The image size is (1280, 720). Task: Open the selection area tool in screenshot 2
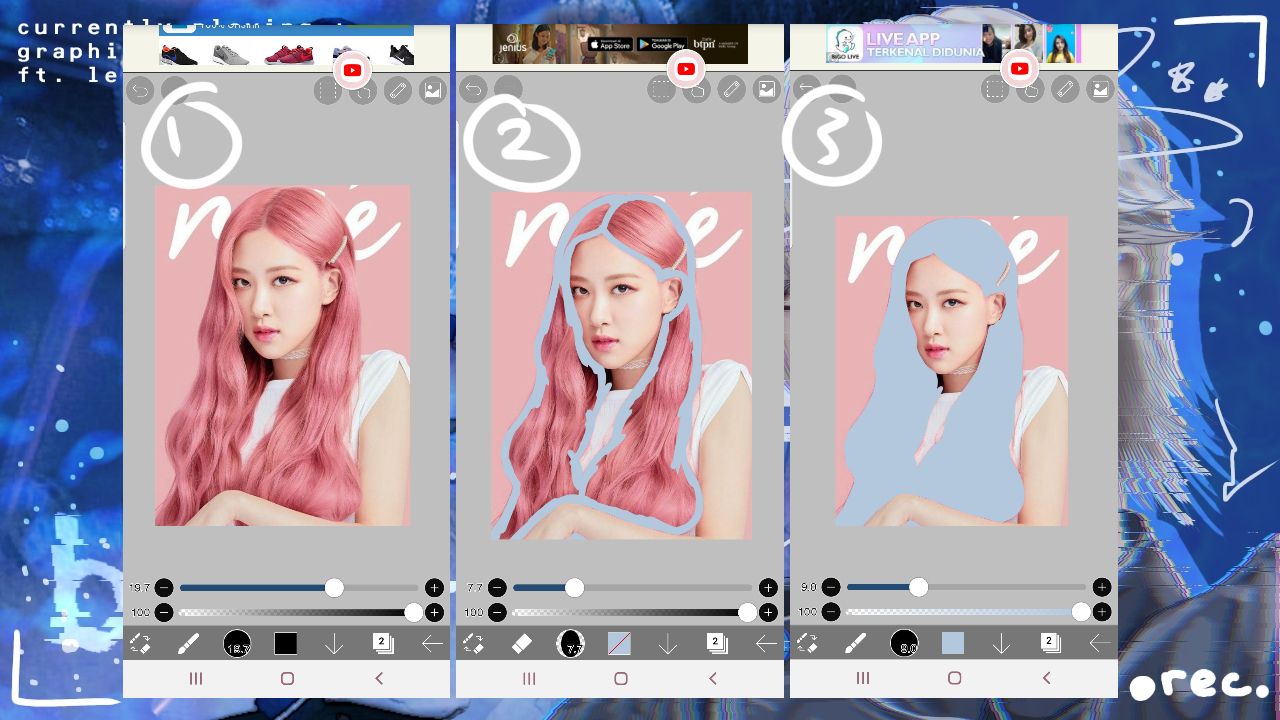click(x=660, y=91)
